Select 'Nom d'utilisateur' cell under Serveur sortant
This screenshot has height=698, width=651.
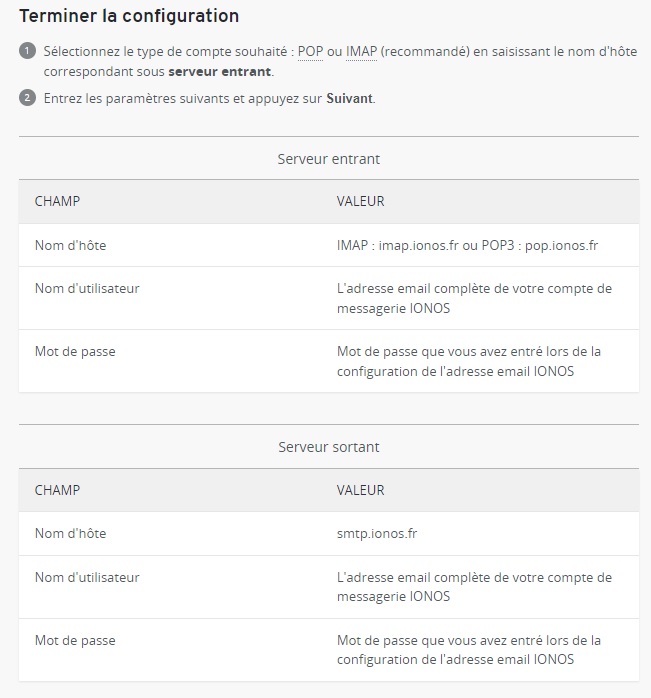click(87, 577)
